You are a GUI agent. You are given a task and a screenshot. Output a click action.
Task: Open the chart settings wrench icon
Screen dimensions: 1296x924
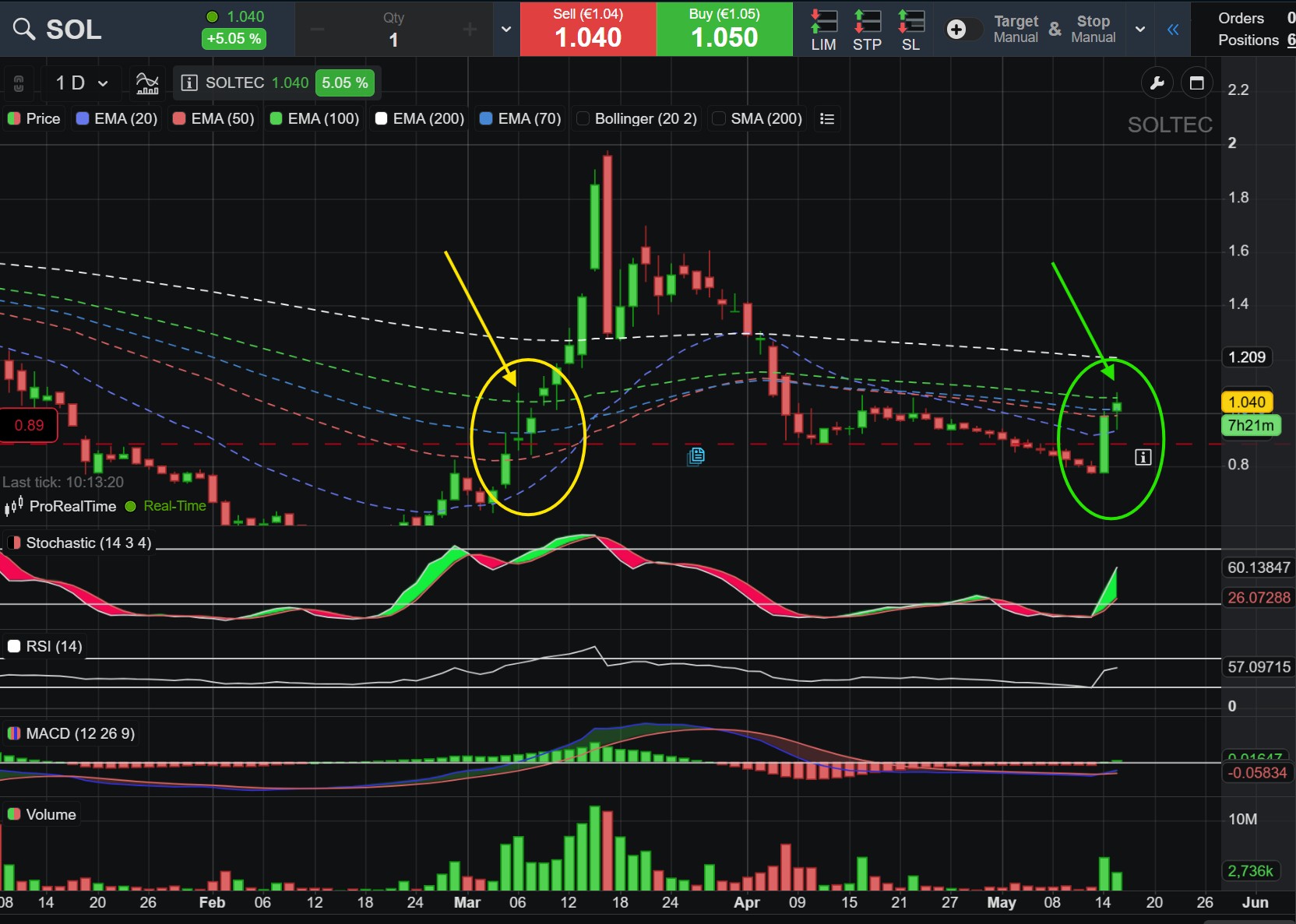pyautogui.click(x=1157, y=83)
